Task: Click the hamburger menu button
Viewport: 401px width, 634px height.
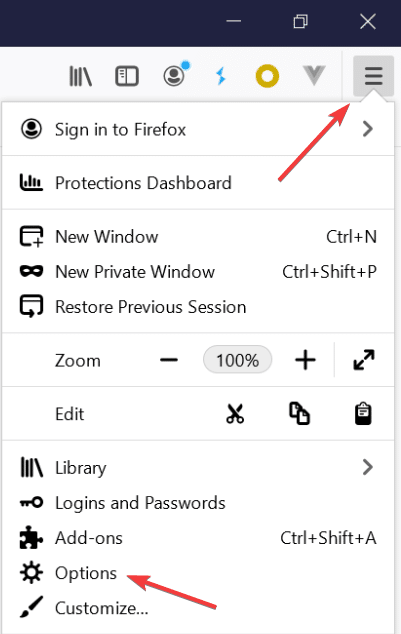Action: (374, 76)
